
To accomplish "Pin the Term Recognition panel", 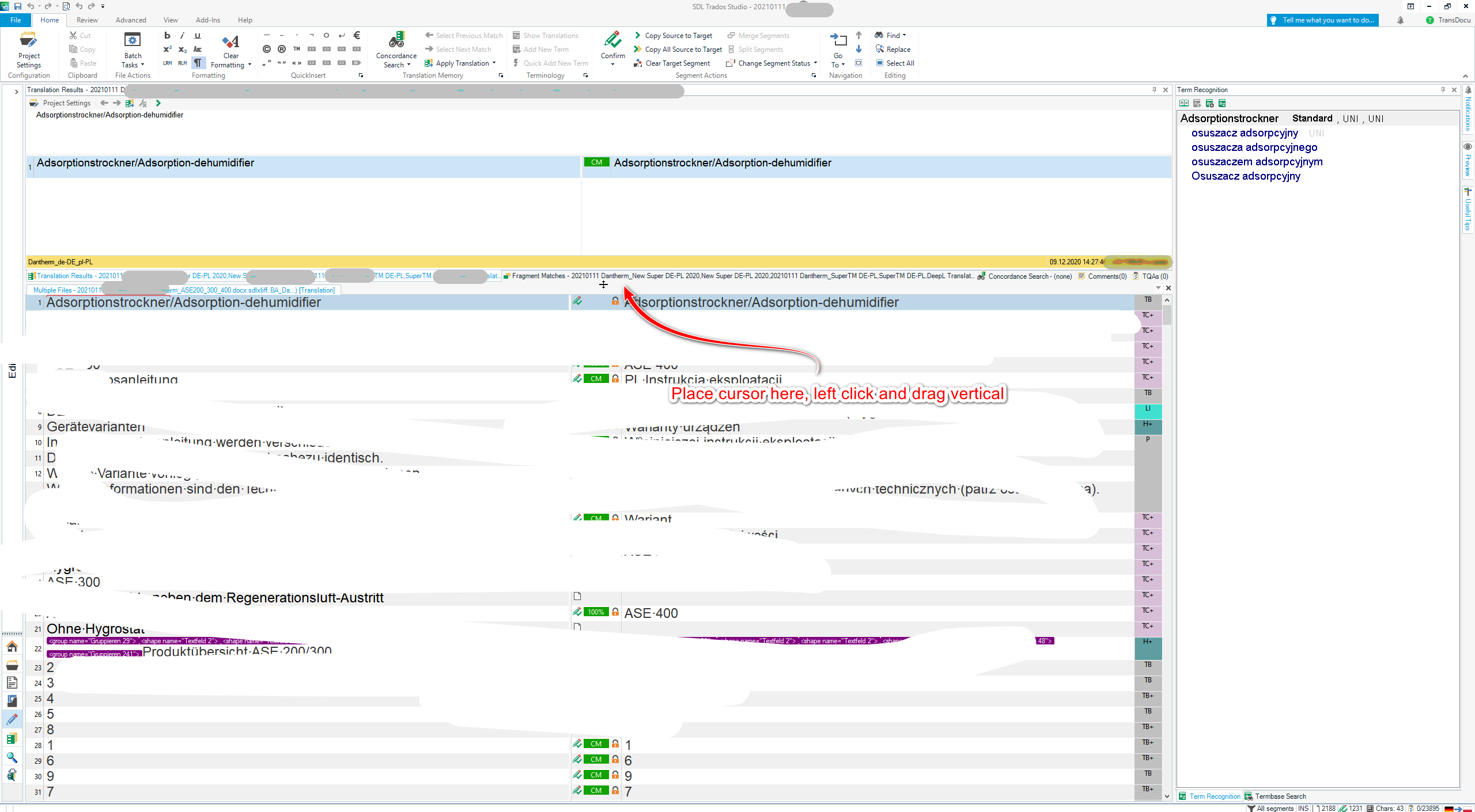I will click(1443, 90).
